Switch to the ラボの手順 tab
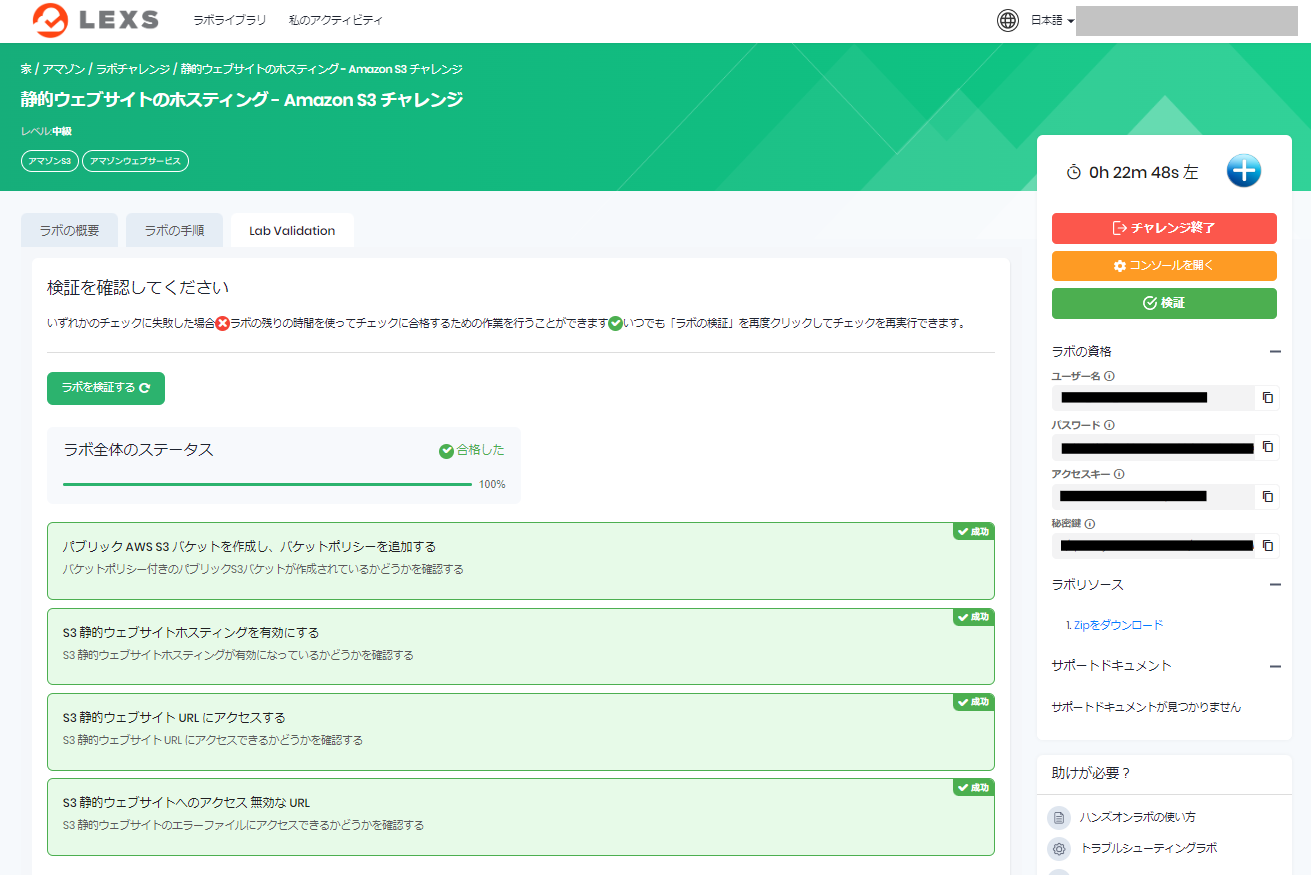The width and height of the screenshot is (1311, 875). pyautogui.click(x=174, y=230)
